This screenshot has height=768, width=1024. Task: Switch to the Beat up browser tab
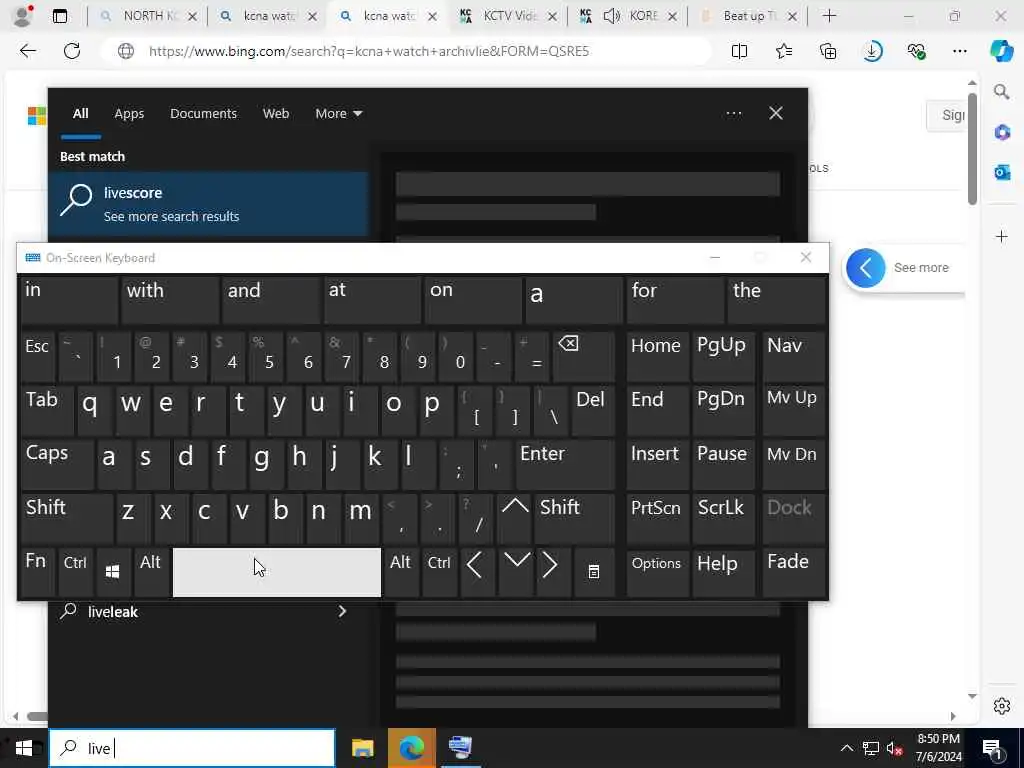pyautogui.click(x=748, y=16)
